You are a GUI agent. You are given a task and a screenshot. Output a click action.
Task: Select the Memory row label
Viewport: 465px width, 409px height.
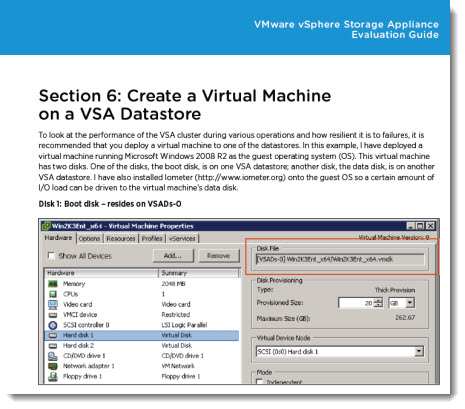pyautogui.click(x=74, y=284)
